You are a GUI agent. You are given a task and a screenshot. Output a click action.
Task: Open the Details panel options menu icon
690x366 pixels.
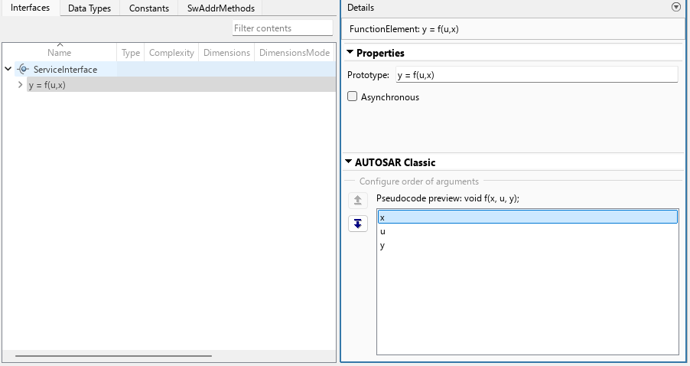point(676,7)
